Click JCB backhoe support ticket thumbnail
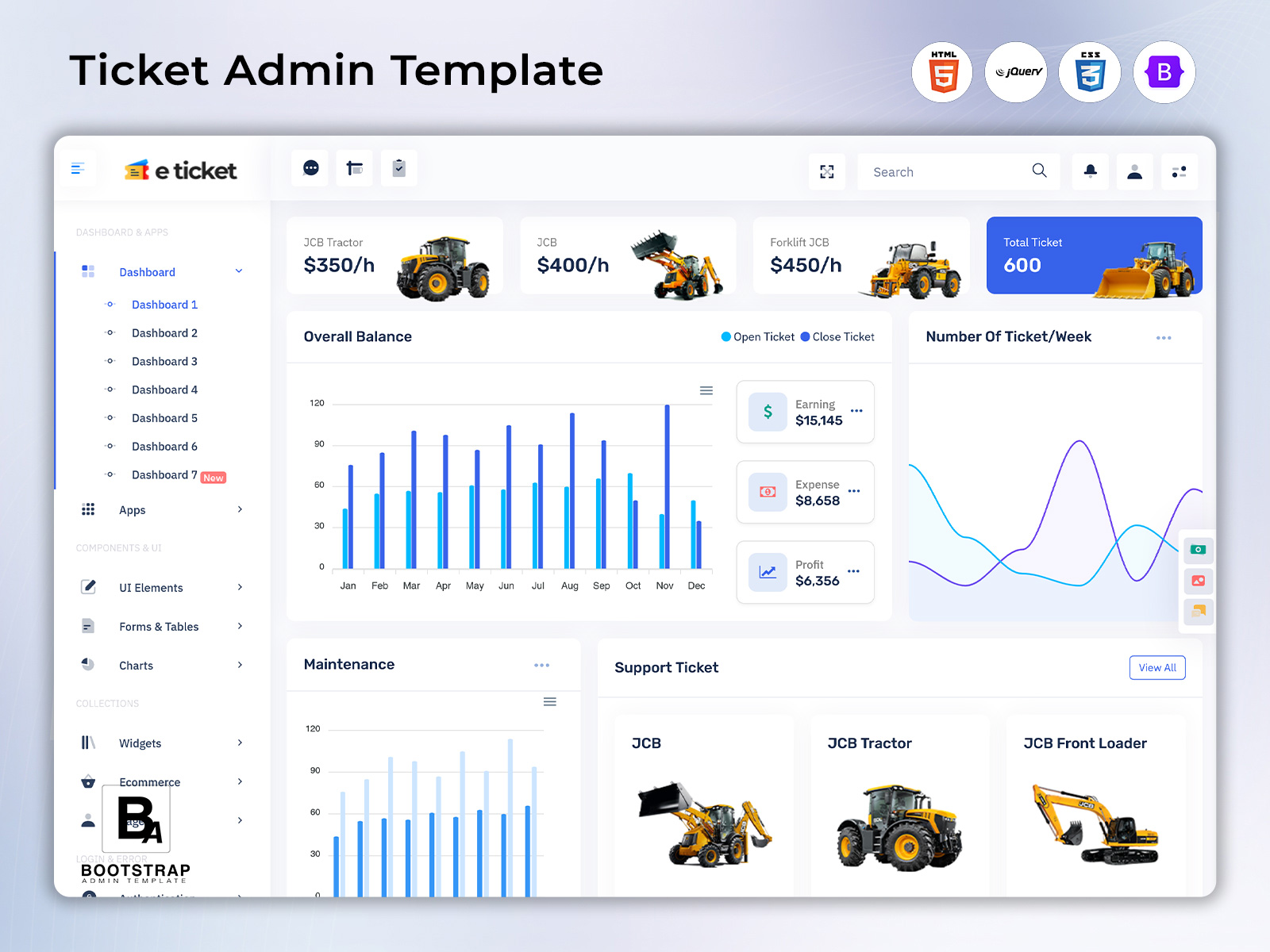The height and width of the screenshot is (952, 1270). (704, 823)
